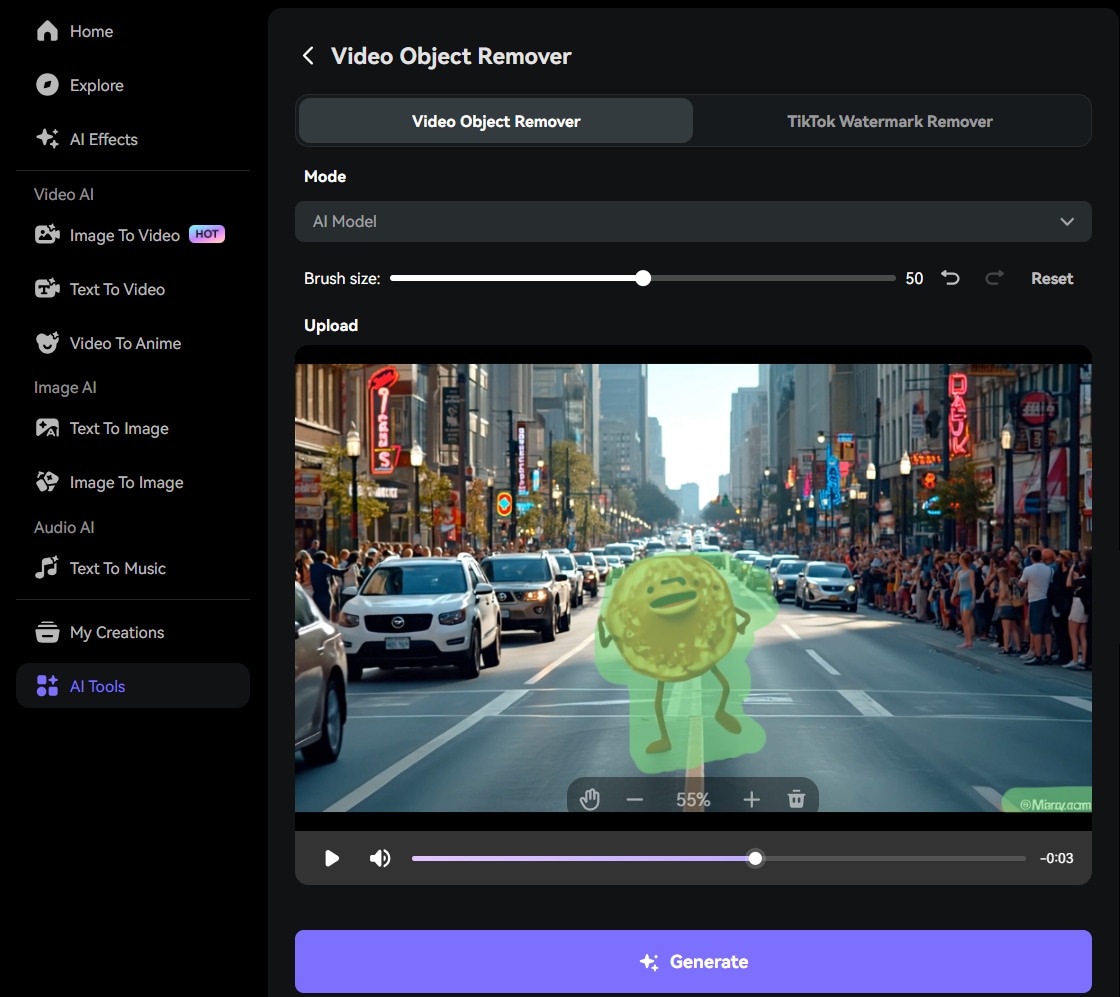This screenshot has height=997, width=1120.
Task: Zoom in with the plus icon
Action: (x=752, y=799)
